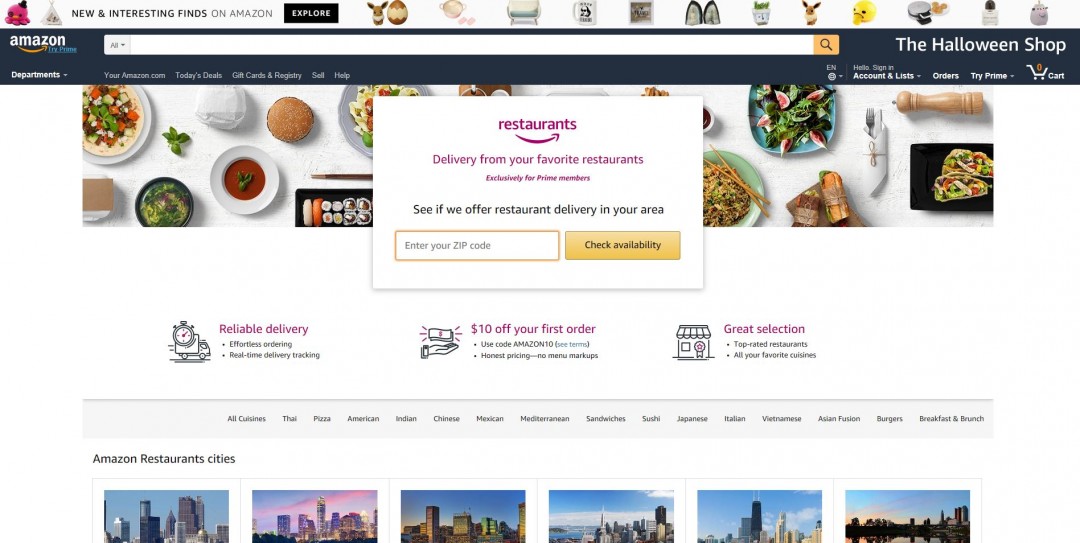This screenshot has width=1080, height=543.
Task: Select the Sushi cuisine tab
Action: 651,418
